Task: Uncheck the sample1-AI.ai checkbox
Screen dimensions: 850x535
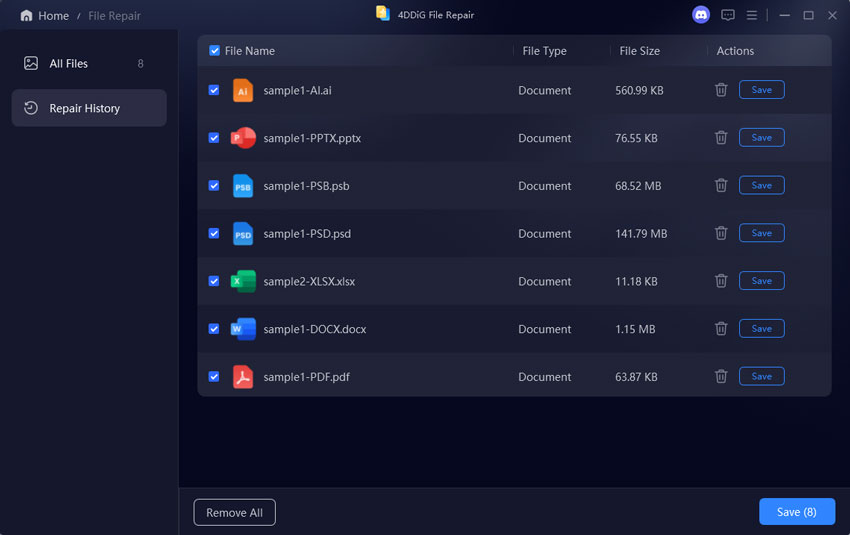Action: 214,90
